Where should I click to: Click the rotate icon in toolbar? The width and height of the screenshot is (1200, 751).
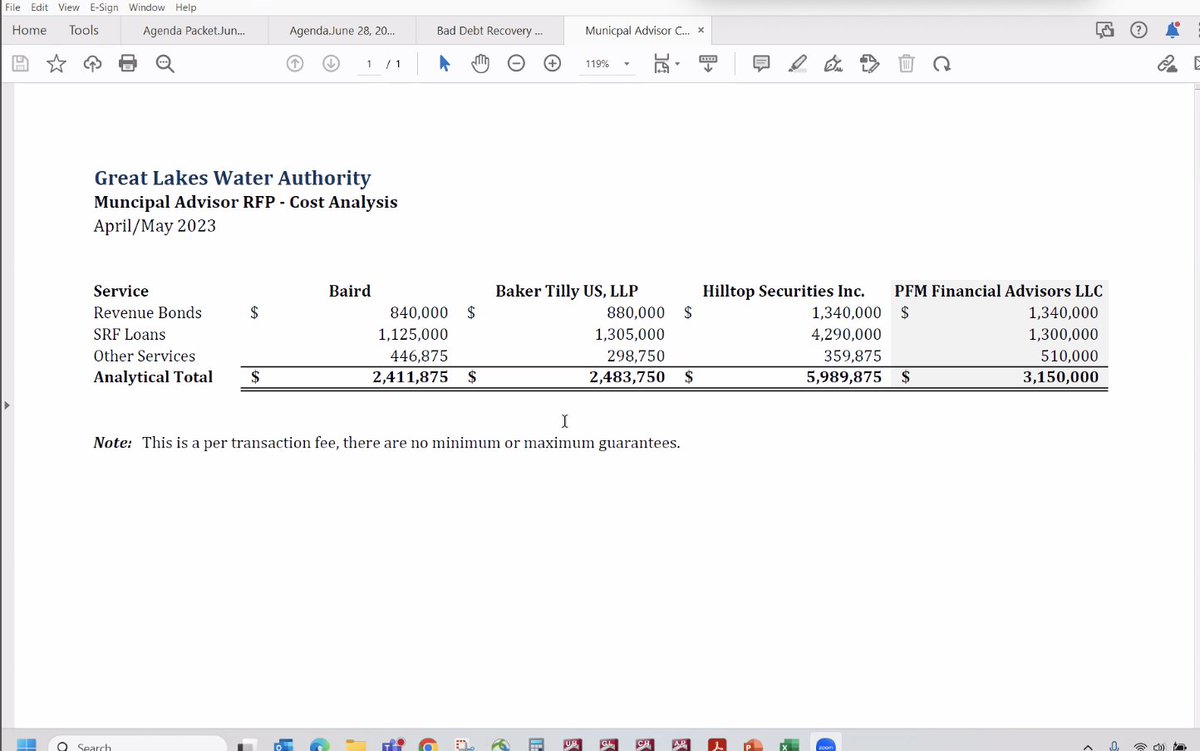(941, 64)
